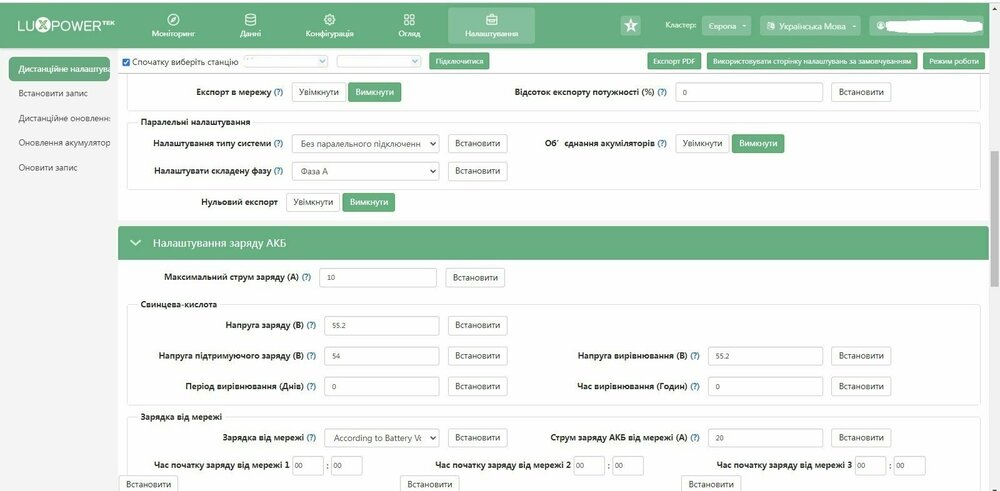Click the Підключитися button

pyautogui.click(x=459, y=61)
